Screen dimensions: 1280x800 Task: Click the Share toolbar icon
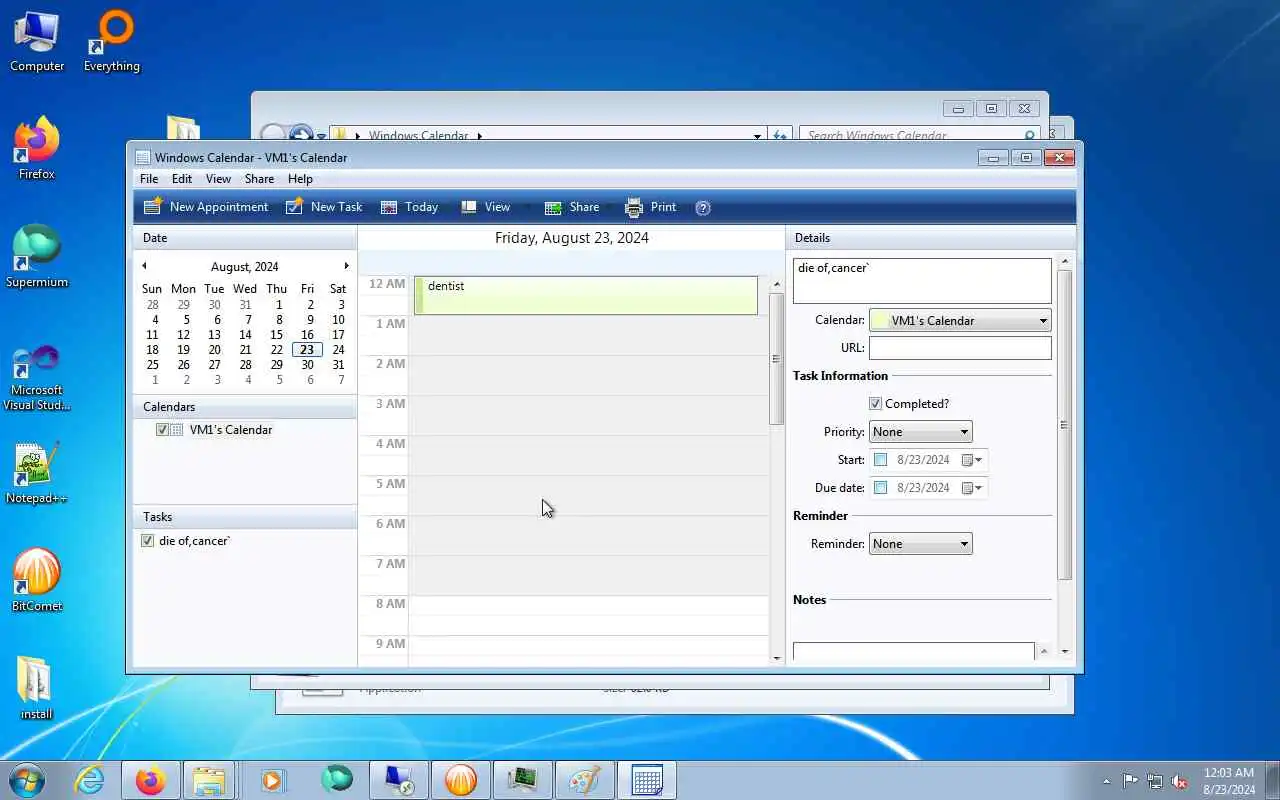[x=553, y=207]
